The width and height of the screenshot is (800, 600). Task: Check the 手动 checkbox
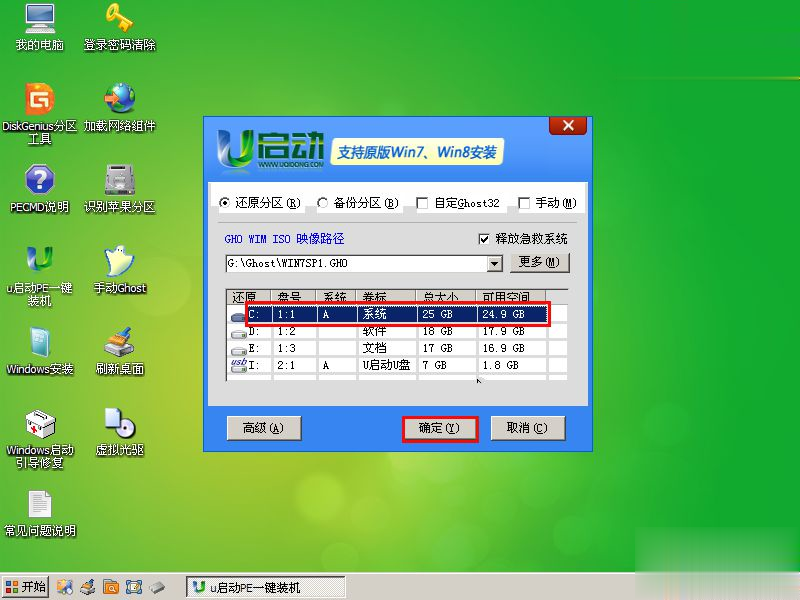click(x=524, y=203)
